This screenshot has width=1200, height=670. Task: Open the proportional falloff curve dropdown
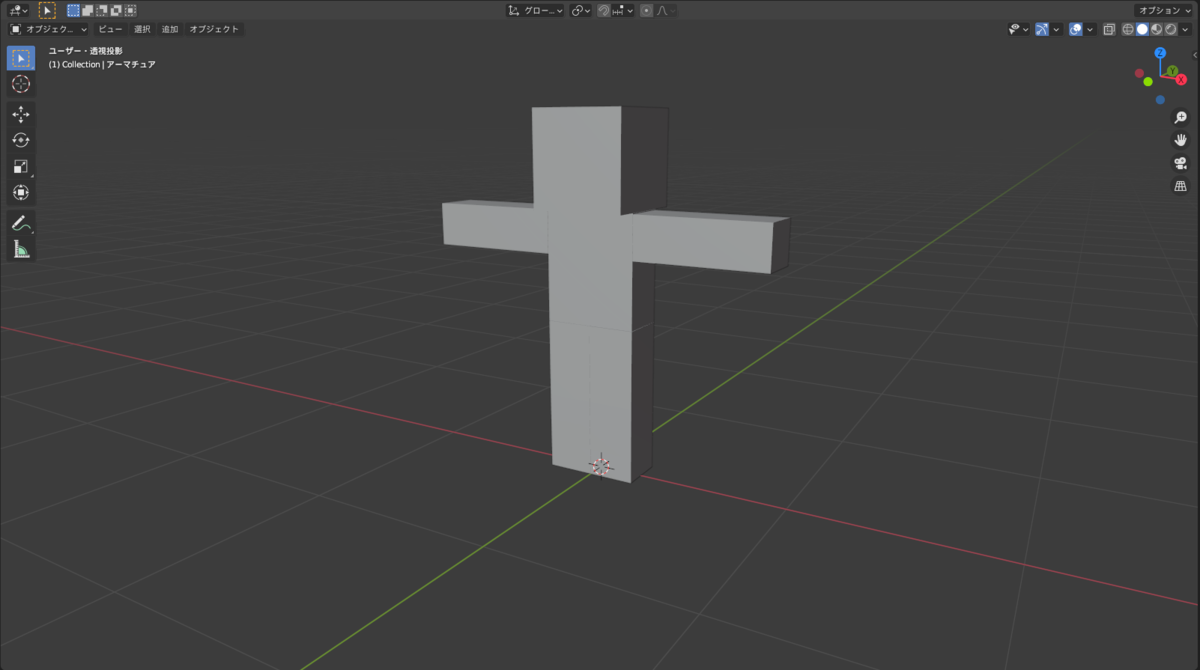coord(665,11)
